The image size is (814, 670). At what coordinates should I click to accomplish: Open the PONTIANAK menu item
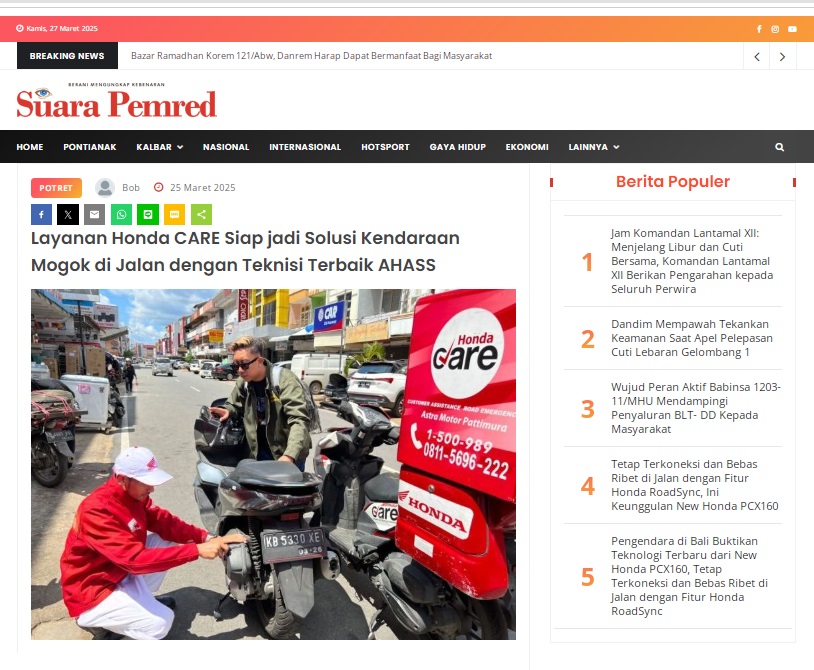(x=90, y=147)
